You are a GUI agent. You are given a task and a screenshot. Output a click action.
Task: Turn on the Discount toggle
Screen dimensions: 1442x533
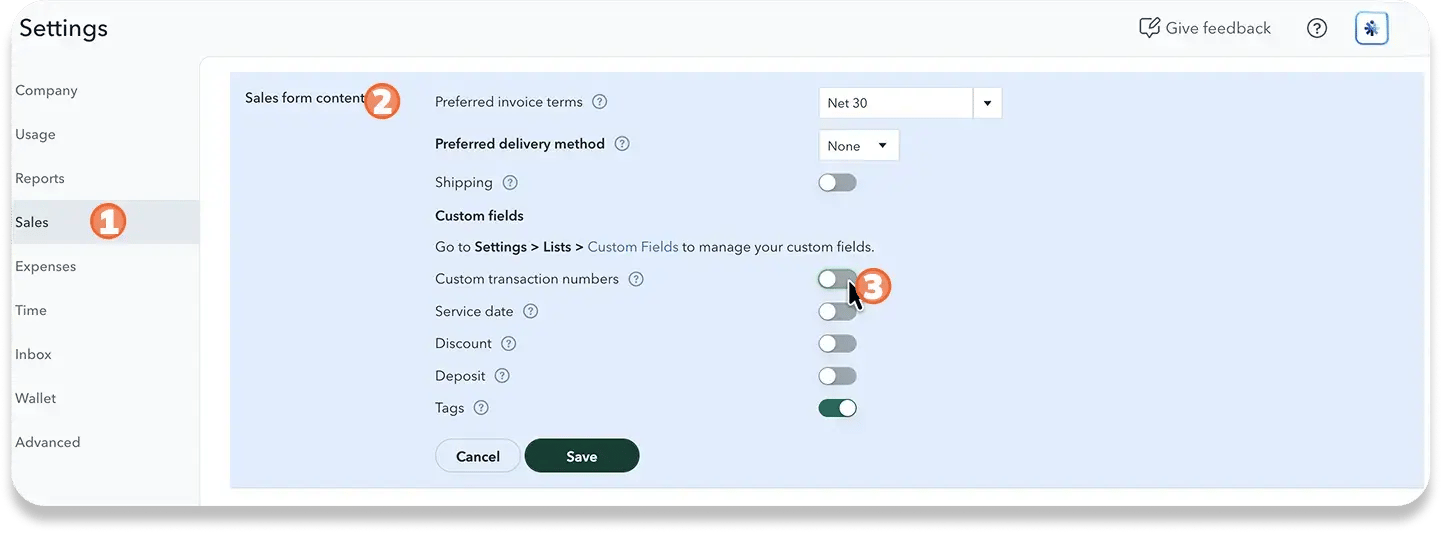(x=837, y=344)
